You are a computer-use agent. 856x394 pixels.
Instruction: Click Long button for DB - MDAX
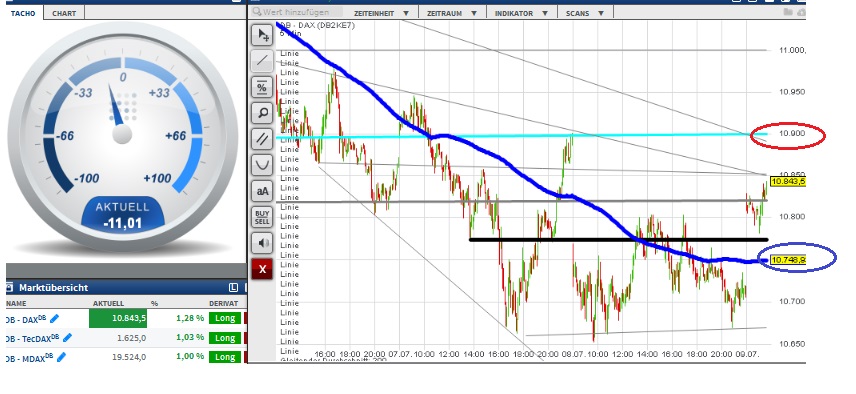pyautogui.click(x=224, y=357)
